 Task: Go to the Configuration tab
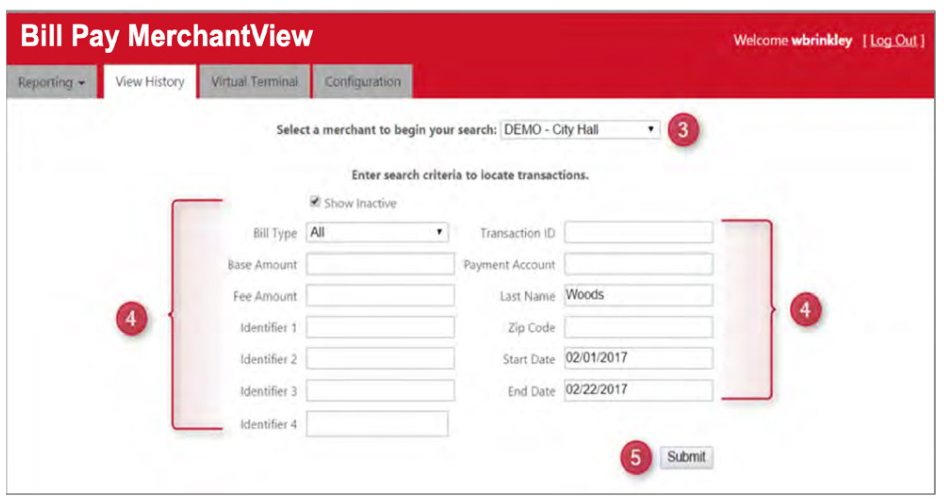click(x=362, y=82)
